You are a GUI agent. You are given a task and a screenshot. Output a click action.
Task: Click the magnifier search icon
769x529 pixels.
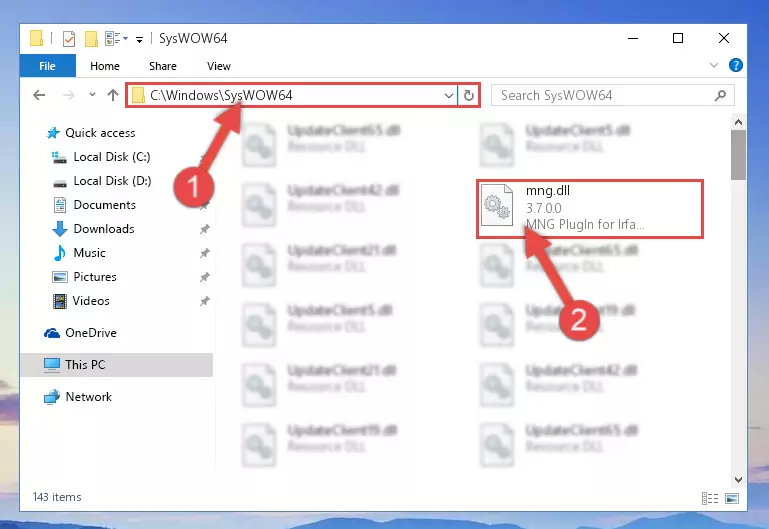pos(720,95)
